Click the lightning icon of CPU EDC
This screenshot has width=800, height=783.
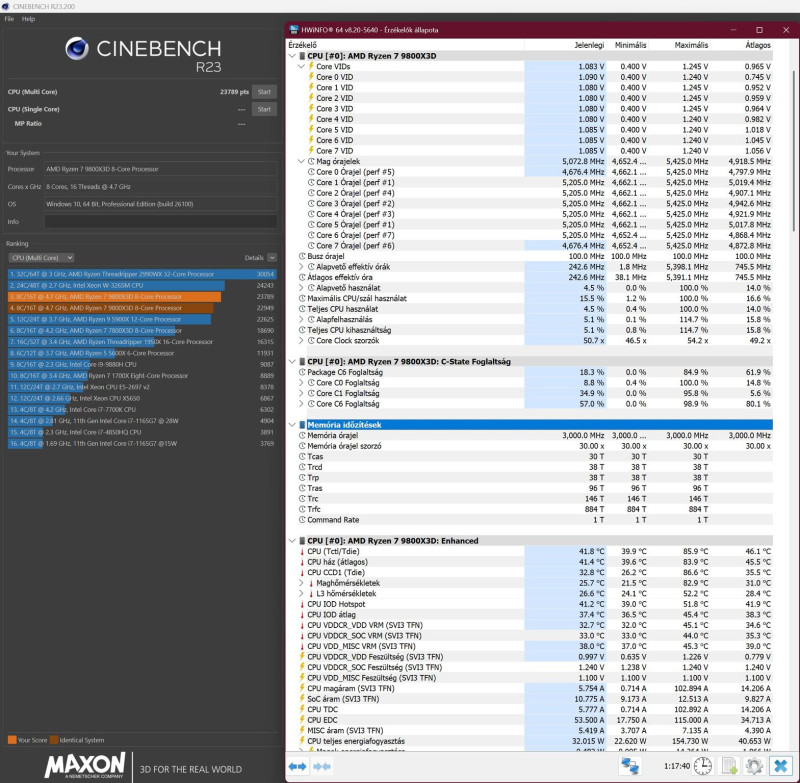302,720
